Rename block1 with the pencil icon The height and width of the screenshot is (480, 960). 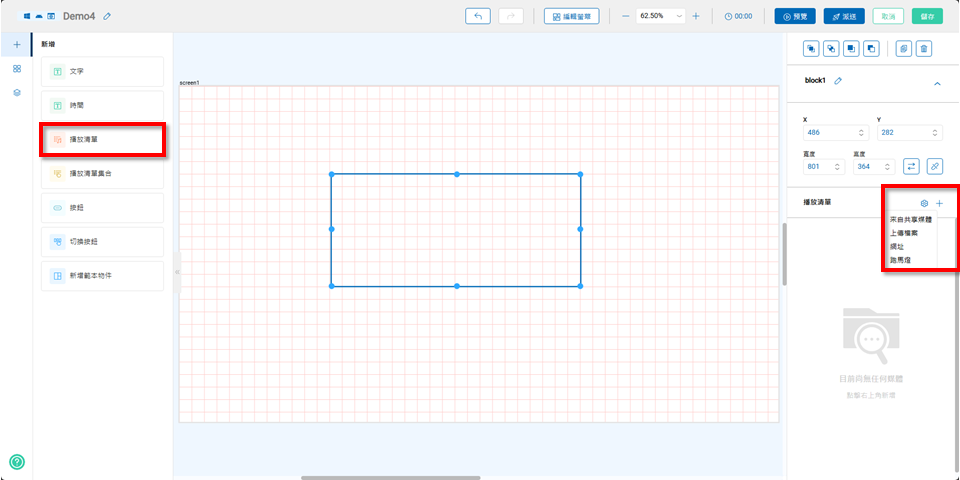tap(838, 80)
